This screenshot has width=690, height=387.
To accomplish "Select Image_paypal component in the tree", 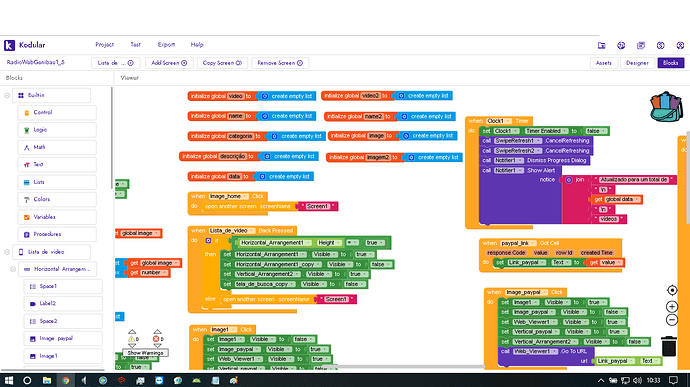I will pyautogui.click(x=63, y=339).
